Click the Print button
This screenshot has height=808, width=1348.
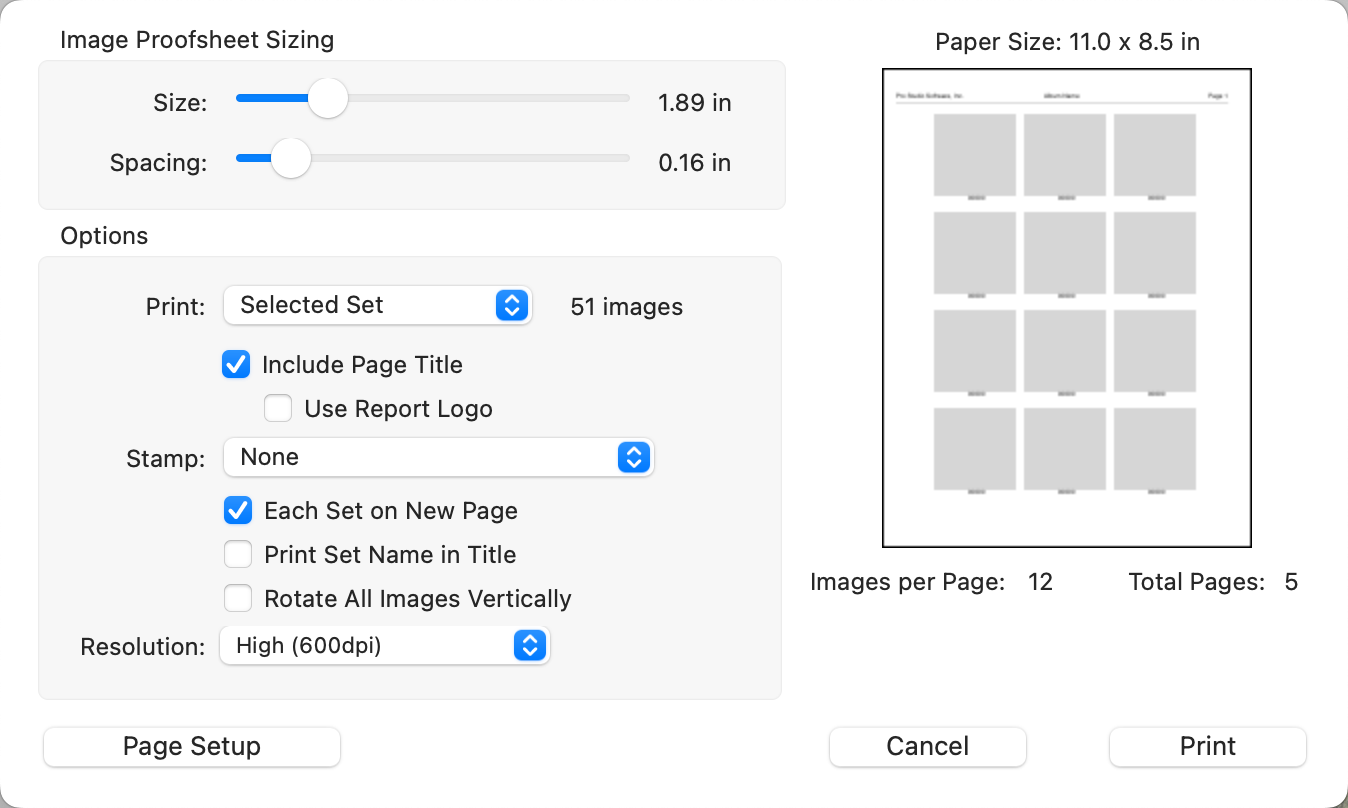tap(1207, 747)
